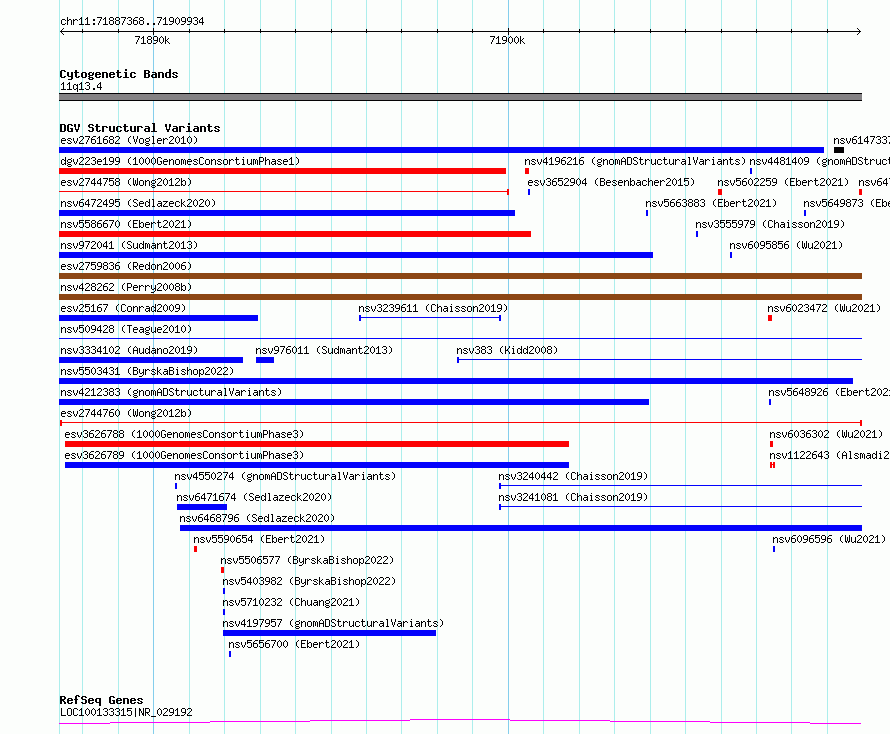Select nsv5602259 (Ebert2021) label
This screenshot has height=734, width=890.
[783, 182]
